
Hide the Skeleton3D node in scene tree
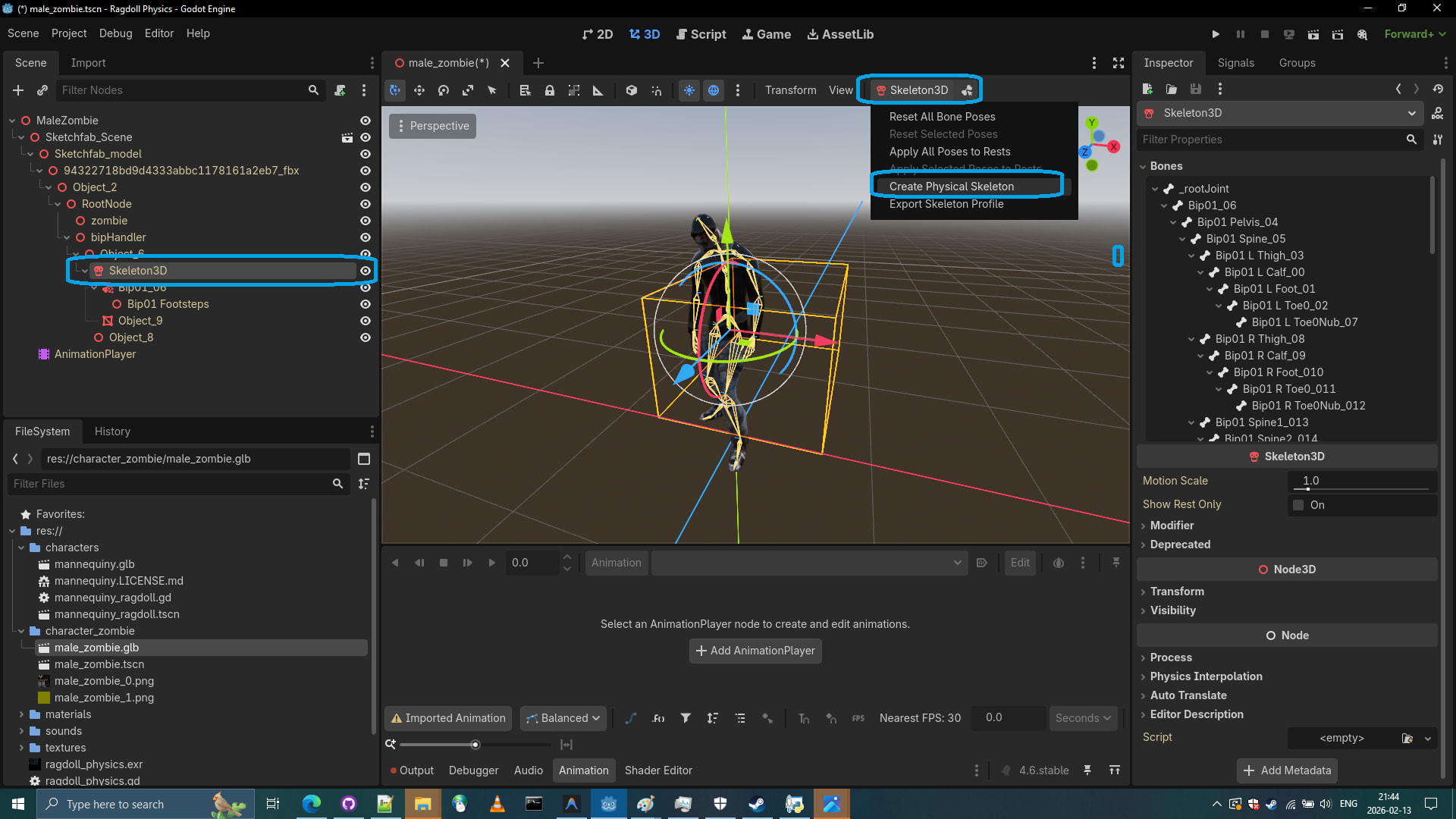366,271
